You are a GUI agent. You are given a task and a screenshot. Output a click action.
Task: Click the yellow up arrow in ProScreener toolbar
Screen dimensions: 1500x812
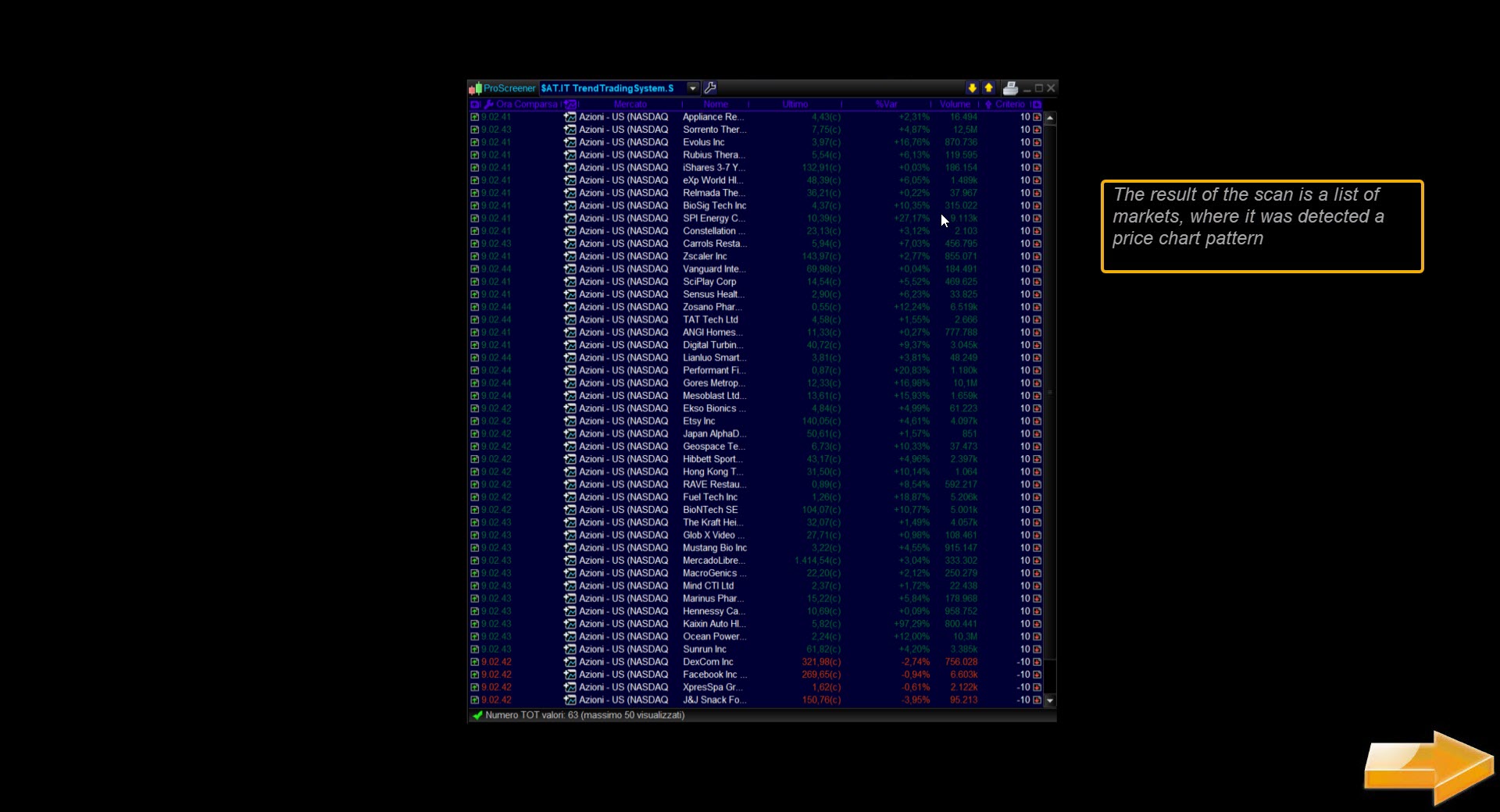(x=988, y=88)
